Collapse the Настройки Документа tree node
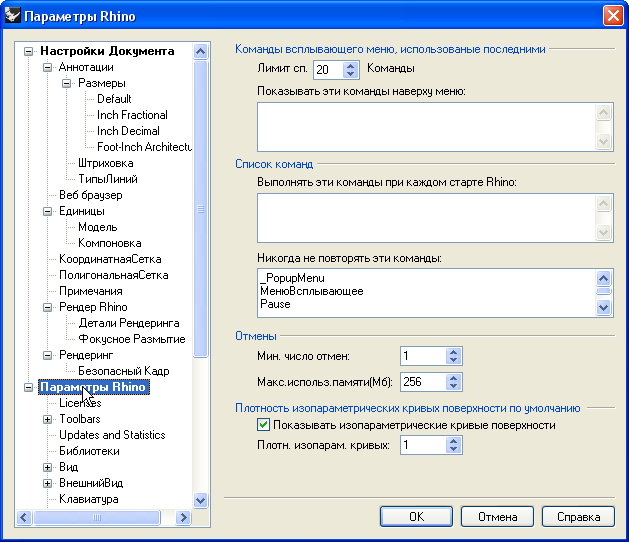Screen dimensions: 629x542 pos(28,51)
